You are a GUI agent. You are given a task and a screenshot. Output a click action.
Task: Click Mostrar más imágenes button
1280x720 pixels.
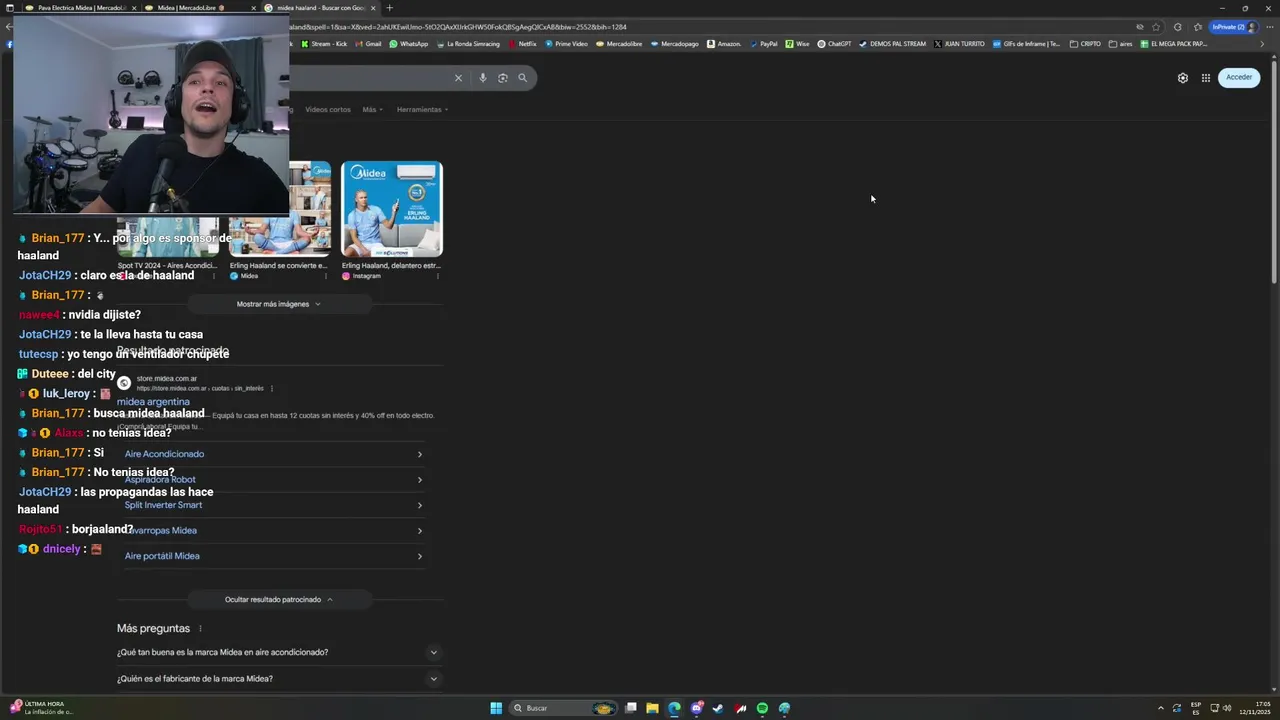278,304
